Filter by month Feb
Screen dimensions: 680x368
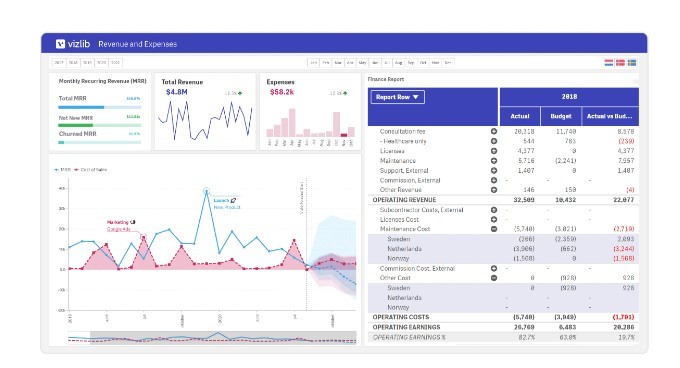point(326,63)
